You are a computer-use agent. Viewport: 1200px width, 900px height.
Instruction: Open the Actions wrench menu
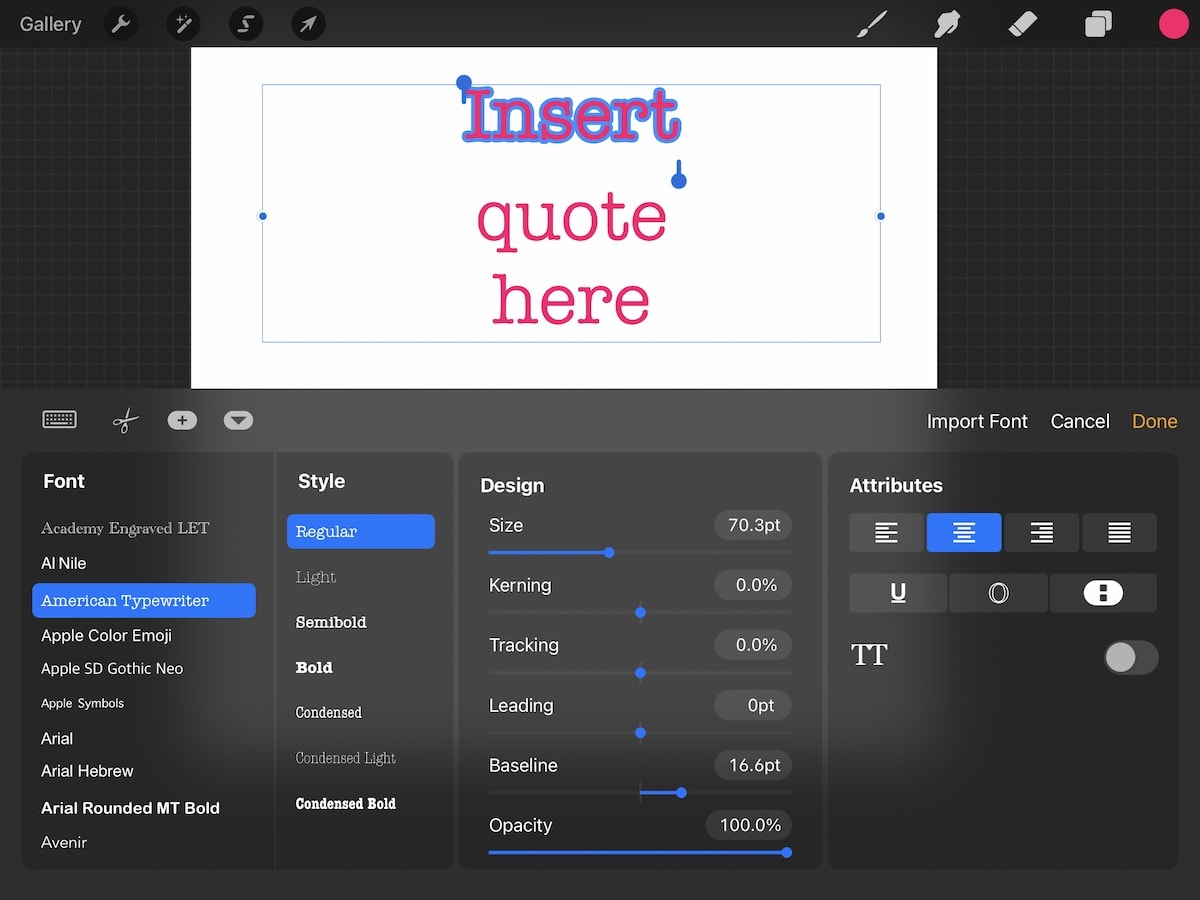(121, 23)
